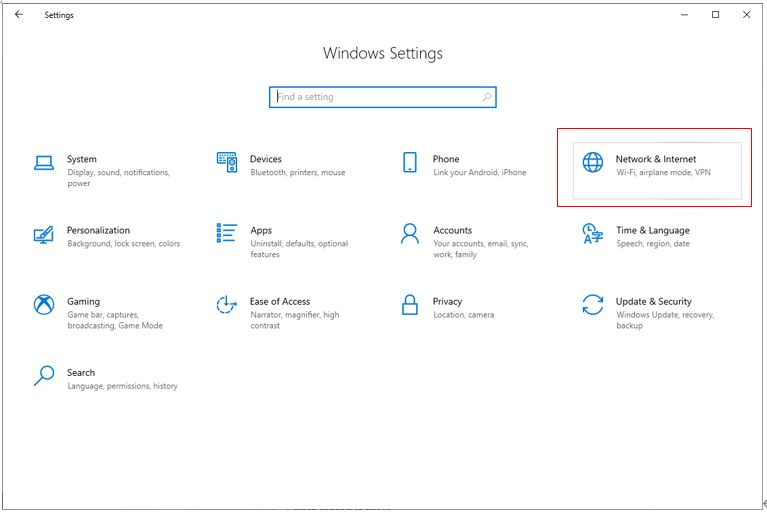This screenshot has width=767, height=514.
Task: Open the Personalization paintbrush icon
Action: (44, 234)
